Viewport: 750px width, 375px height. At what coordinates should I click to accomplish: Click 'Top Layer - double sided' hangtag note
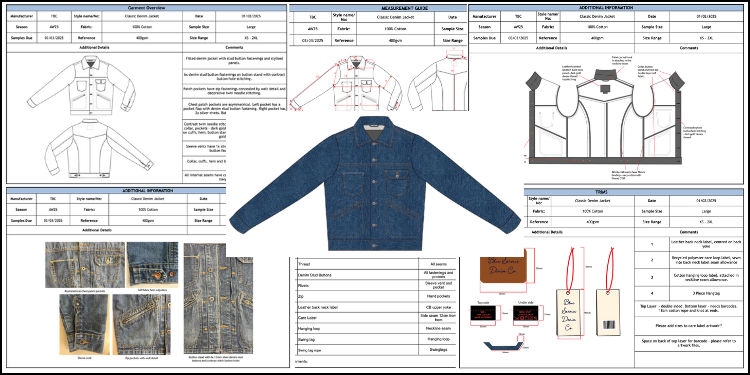point(689,308)
